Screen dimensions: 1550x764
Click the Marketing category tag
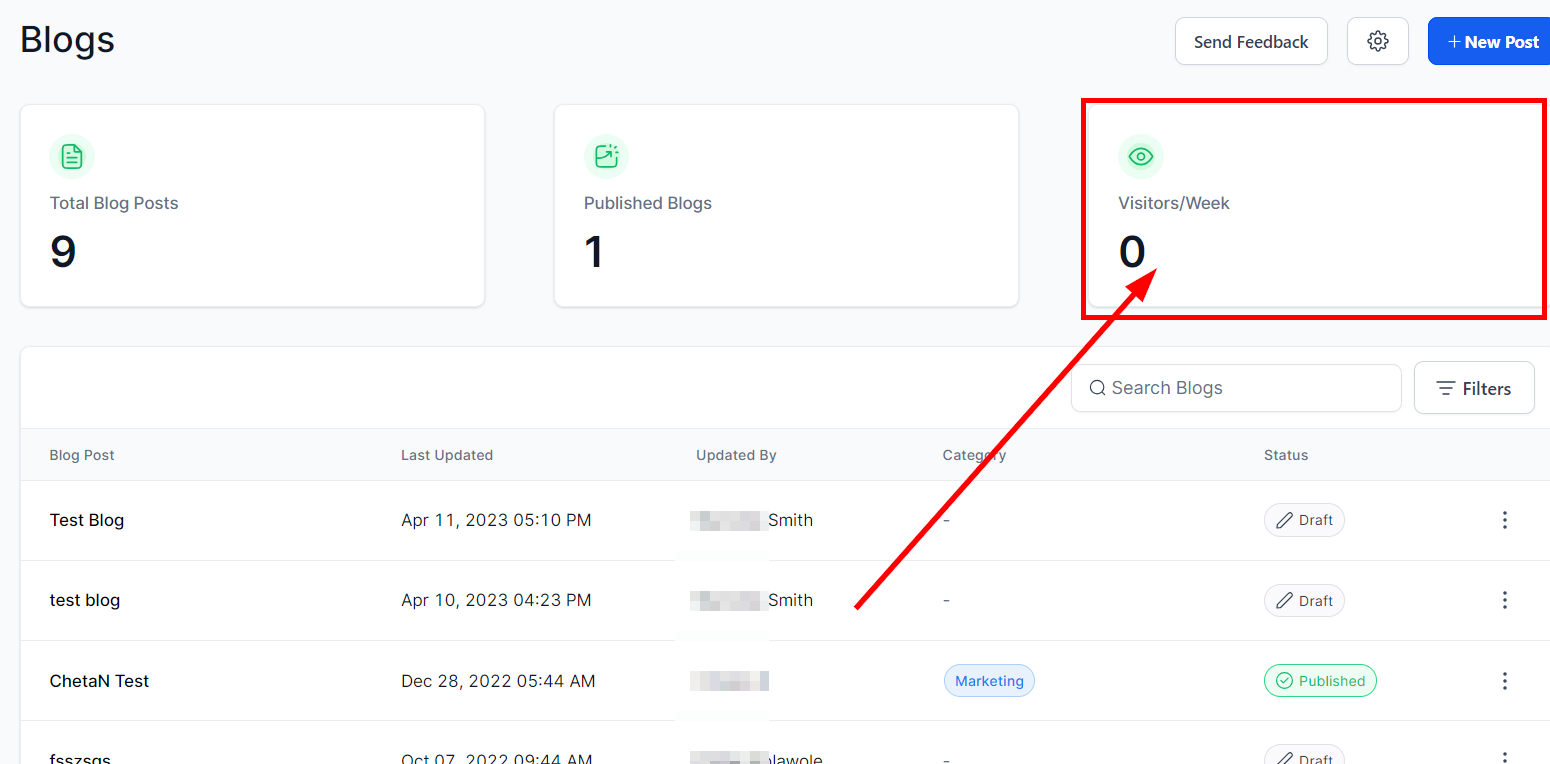pyautogui.click(x=989, y=681)
